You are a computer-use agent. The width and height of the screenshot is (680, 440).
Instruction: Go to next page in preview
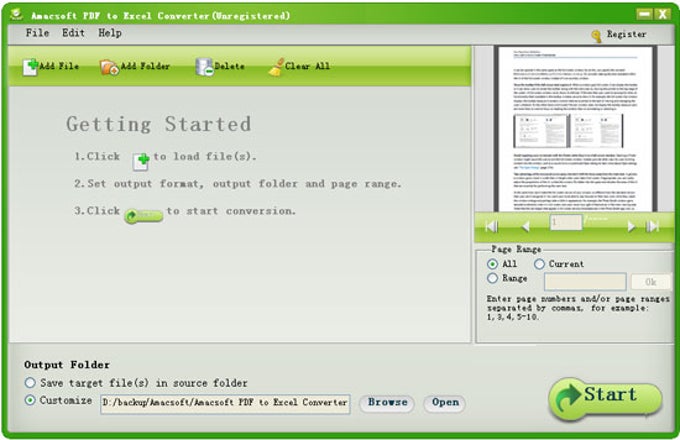tap(631, 226)
